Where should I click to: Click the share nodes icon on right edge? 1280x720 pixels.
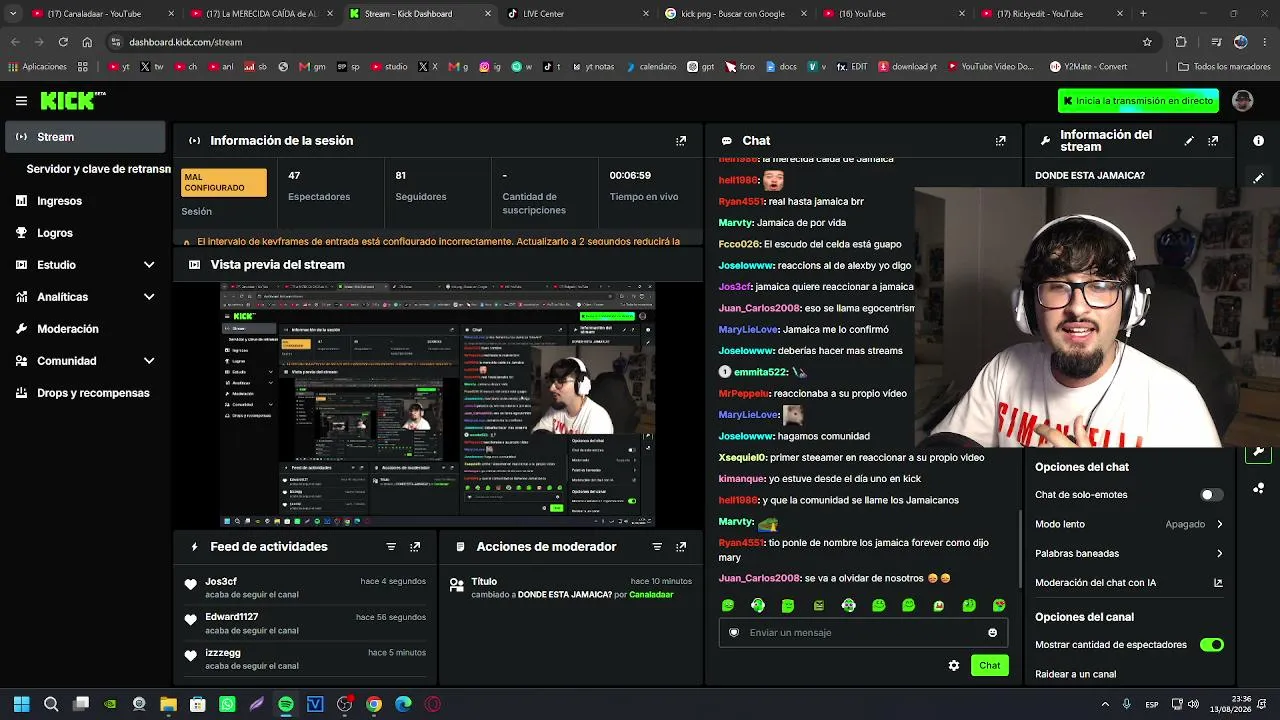(x=1258, y=488)
